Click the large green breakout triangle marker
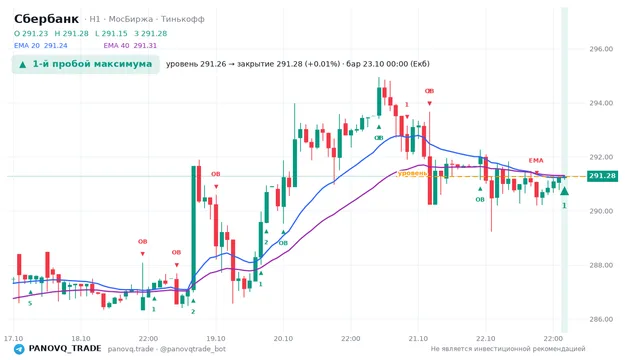Image resolution: width=640 pixels, height=360 pixels. tap(564, 191)
